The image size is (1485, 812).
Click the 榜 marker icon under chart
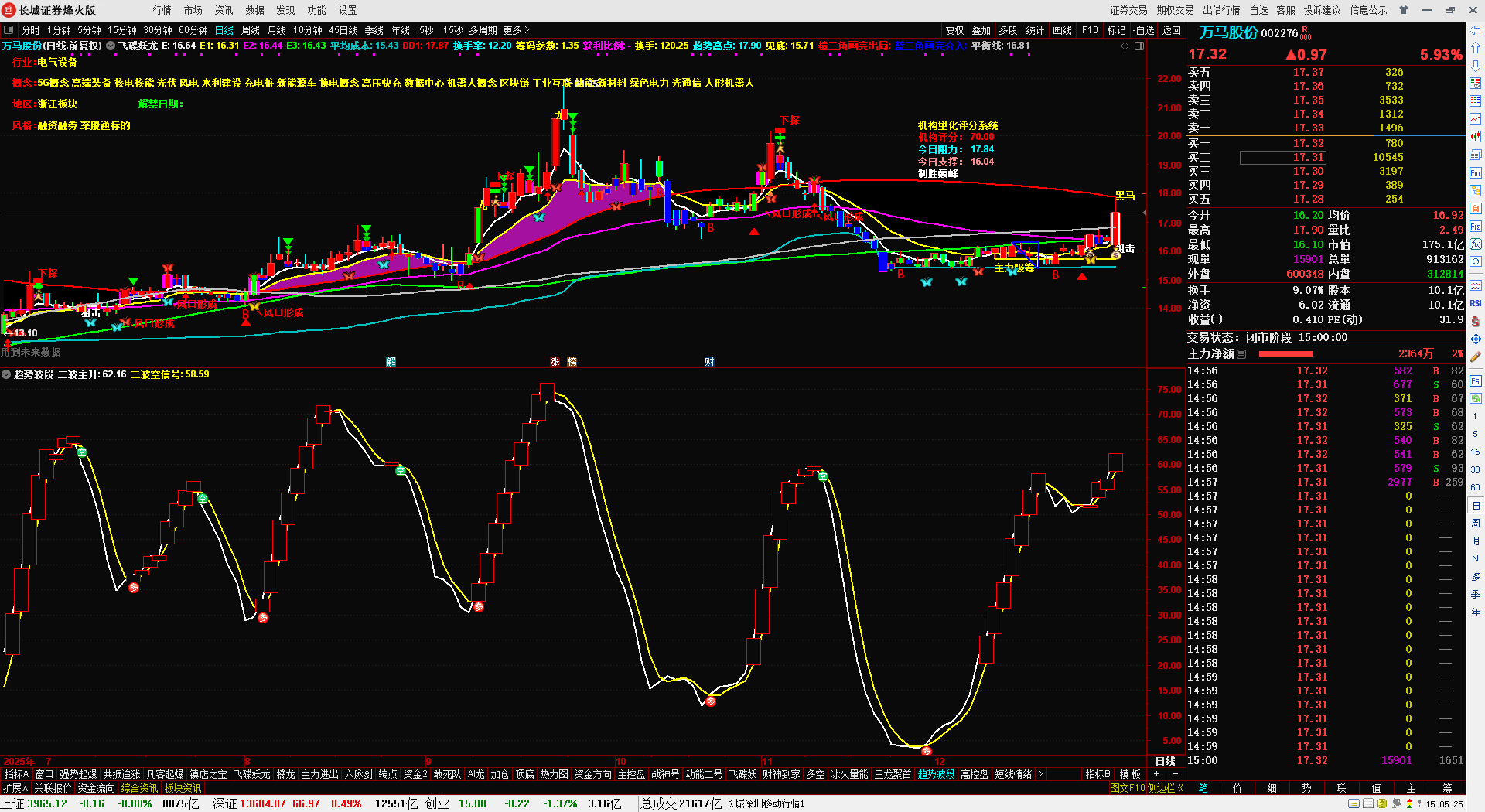click(572, 362)
